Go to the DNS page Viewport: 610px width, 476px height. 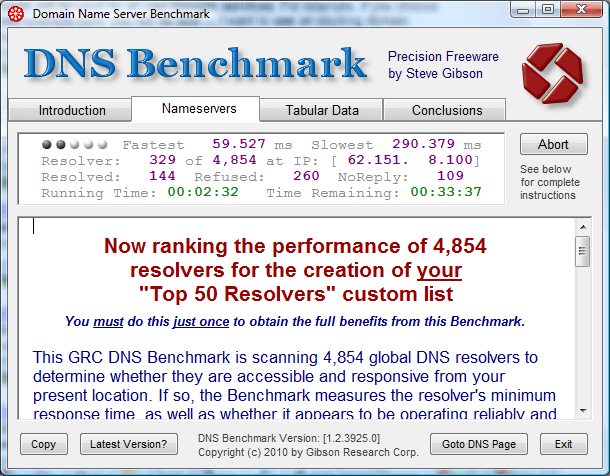479,444
